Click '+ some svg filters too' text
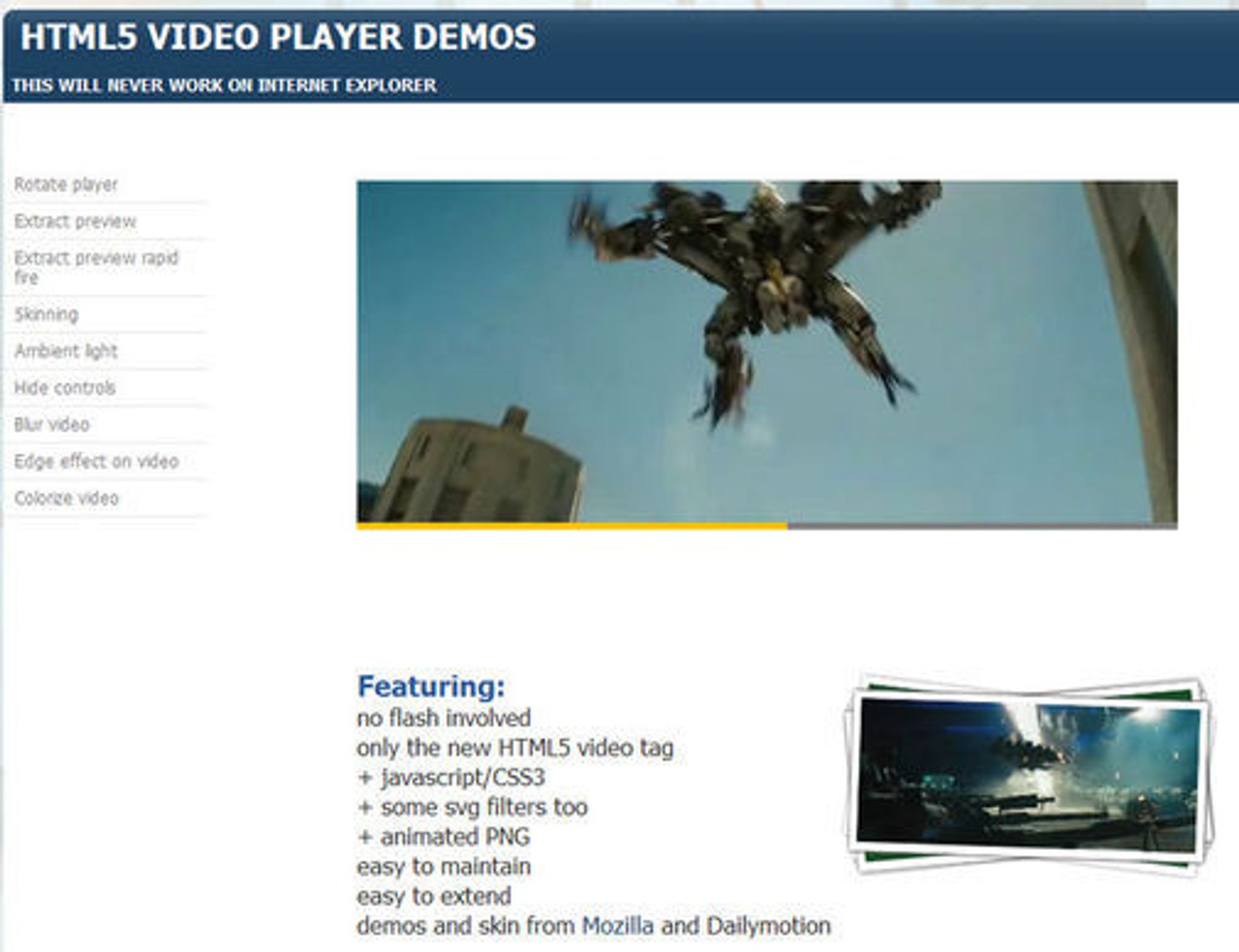 473,807
